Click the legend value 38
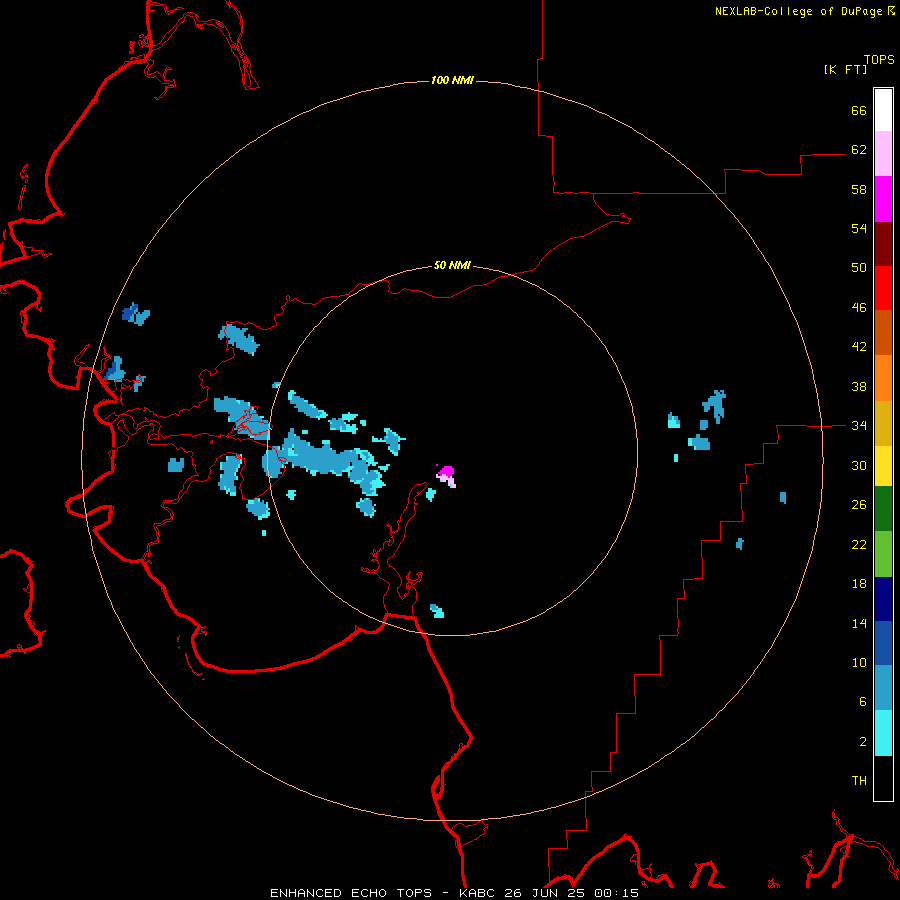The image size is (900, 900). [859, 387]
